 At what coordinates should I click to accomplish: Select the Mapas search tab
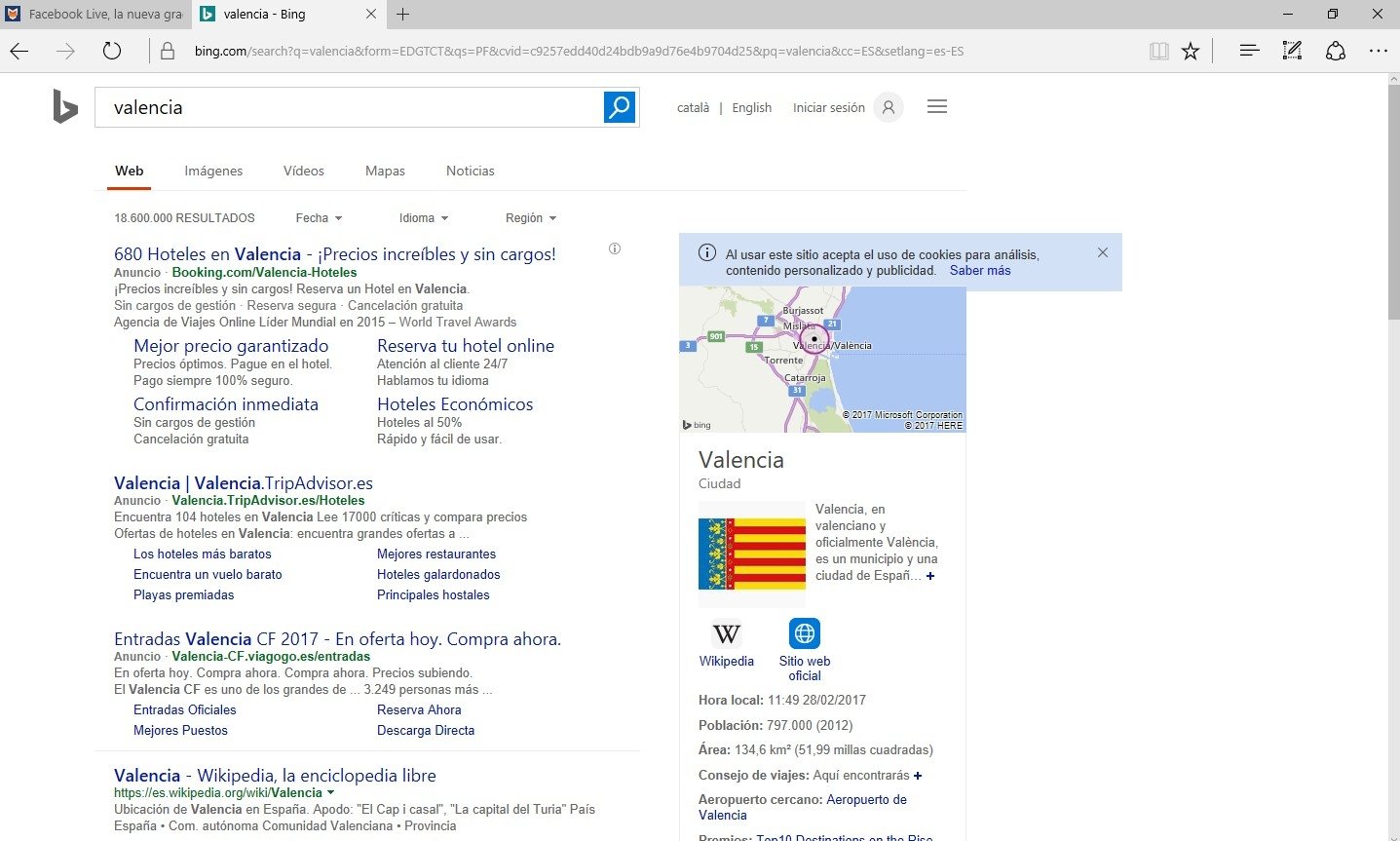pyautogui.click(x=385, y=171)
